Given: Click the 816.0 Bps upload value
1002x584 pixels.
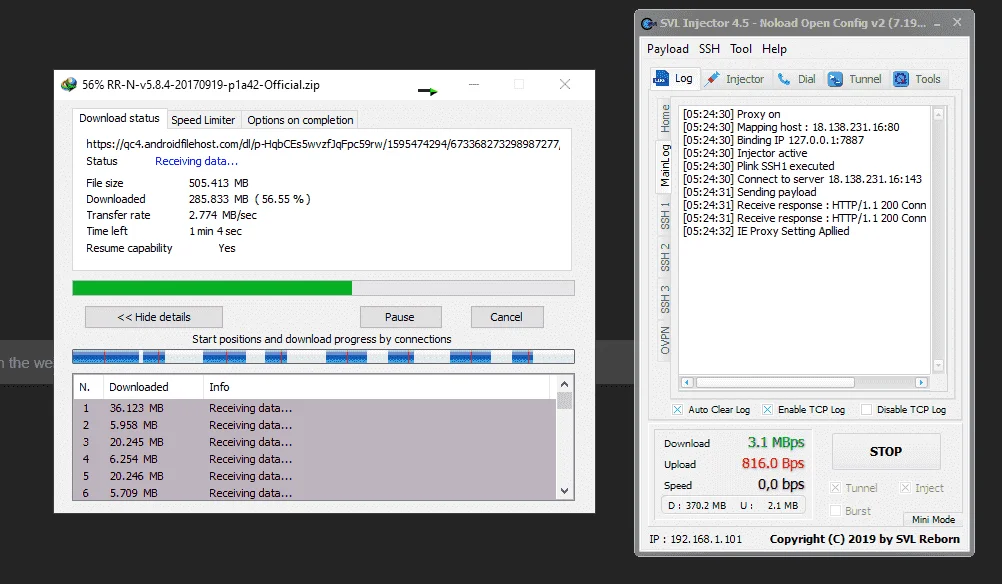Looking at the screenshot, I should [773, 463].
